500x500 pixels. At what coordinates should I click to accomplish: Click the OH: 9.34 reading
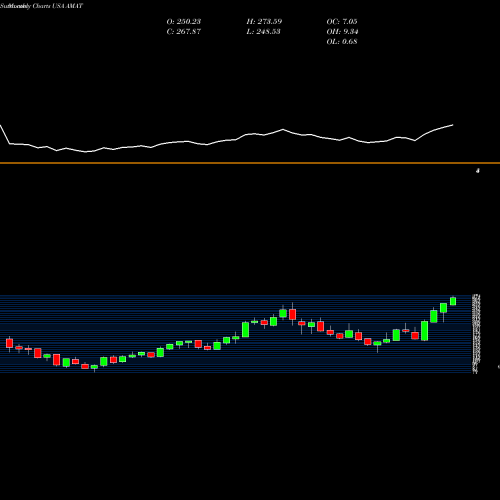coord(342,32)
